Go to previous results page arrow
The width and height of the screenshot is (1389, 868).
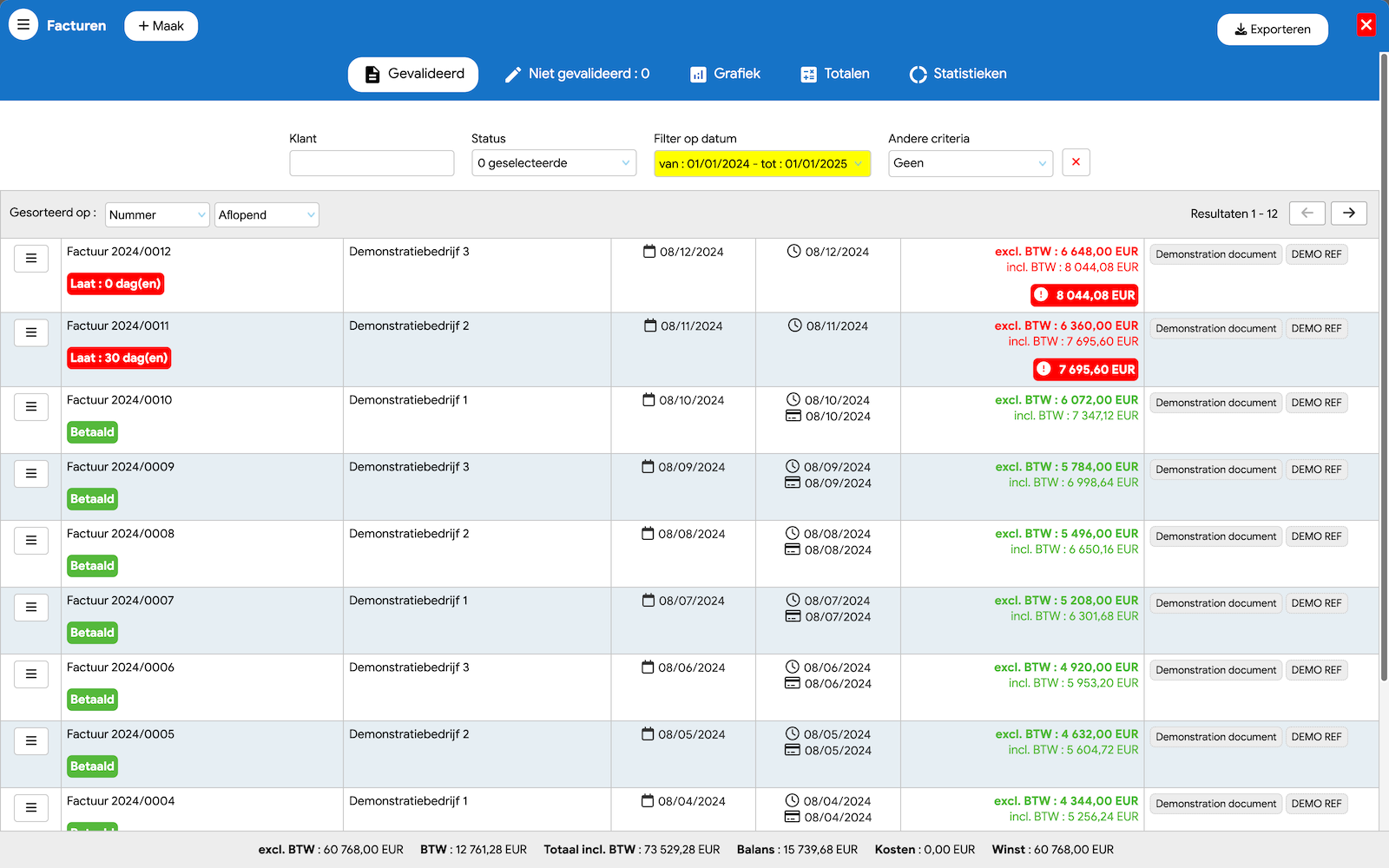point(1307,213)
